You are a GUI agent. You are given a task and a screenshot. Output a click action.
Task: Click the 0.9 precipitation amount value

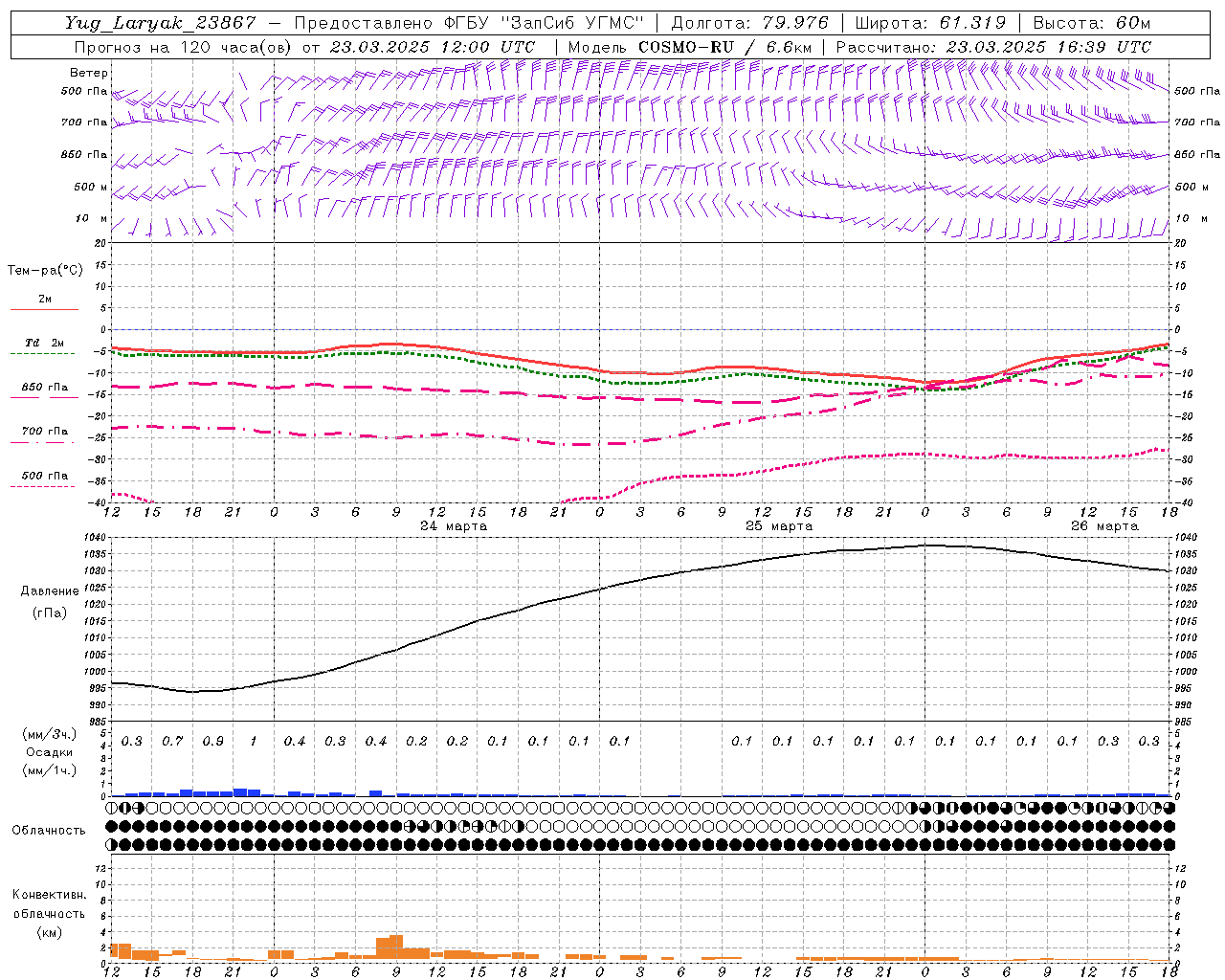click(x=212, y=742)
